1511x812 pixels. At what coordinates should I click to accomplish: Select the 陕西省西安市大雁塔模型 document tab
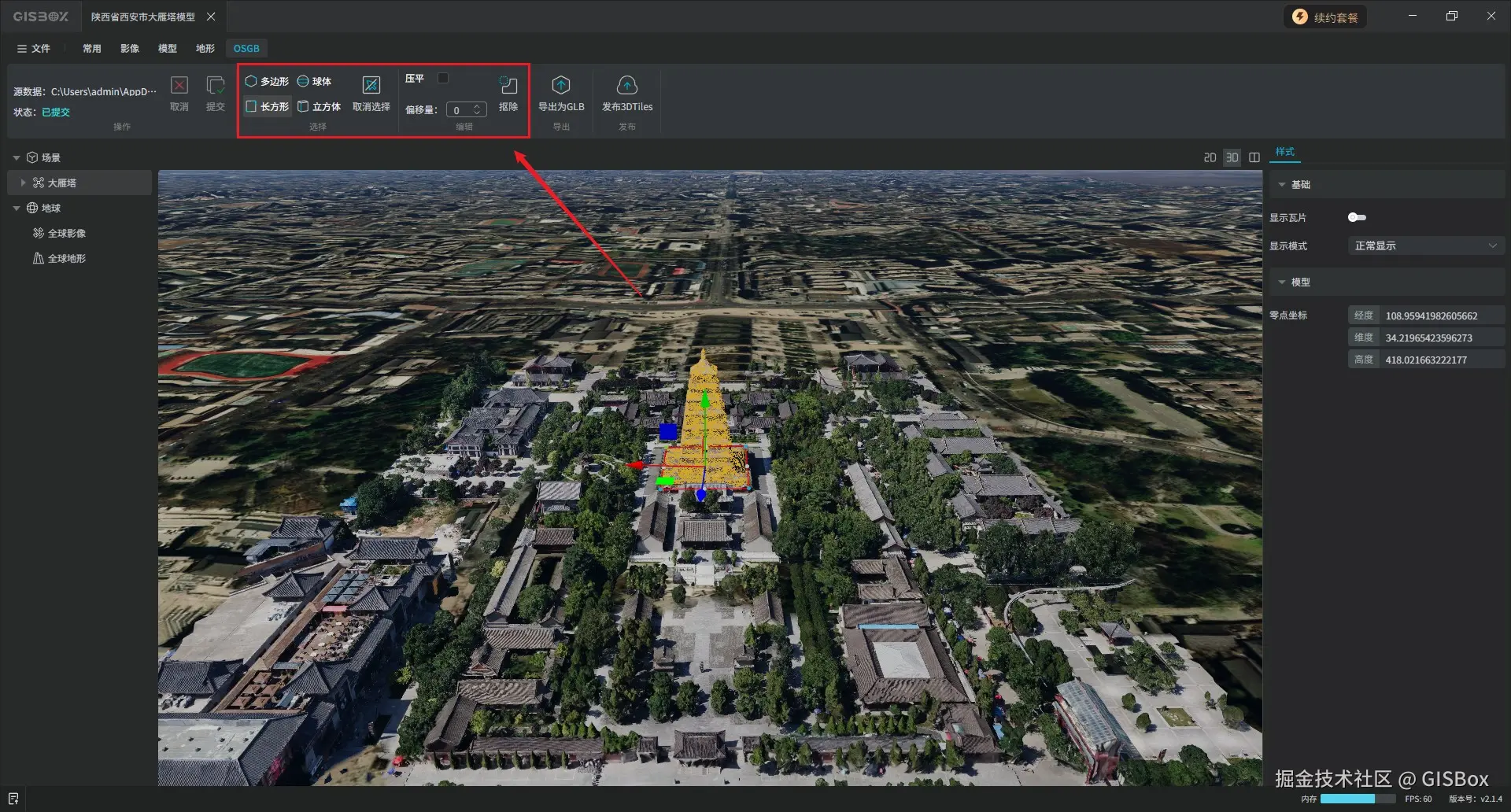[143, 17]
